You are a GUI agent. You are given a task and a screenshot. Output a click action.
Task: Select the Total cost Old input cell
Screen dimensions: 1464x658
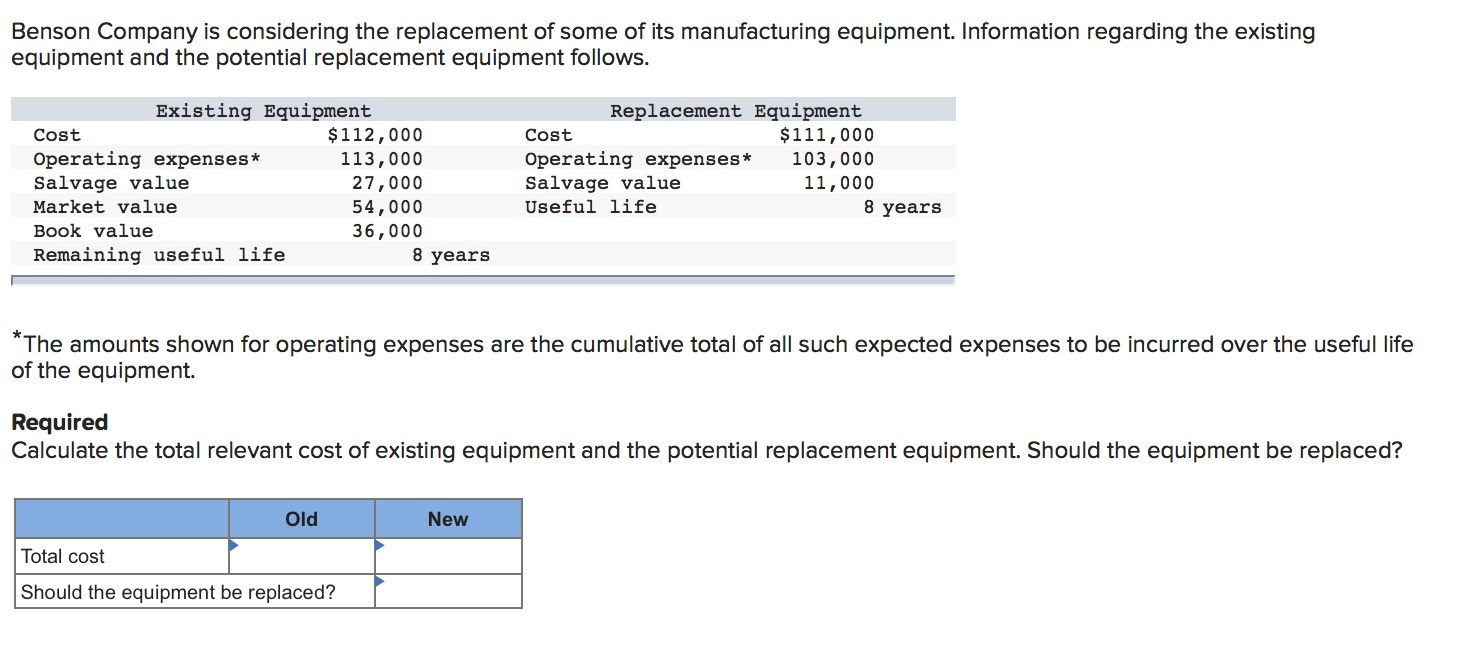[x=302, y=556]
